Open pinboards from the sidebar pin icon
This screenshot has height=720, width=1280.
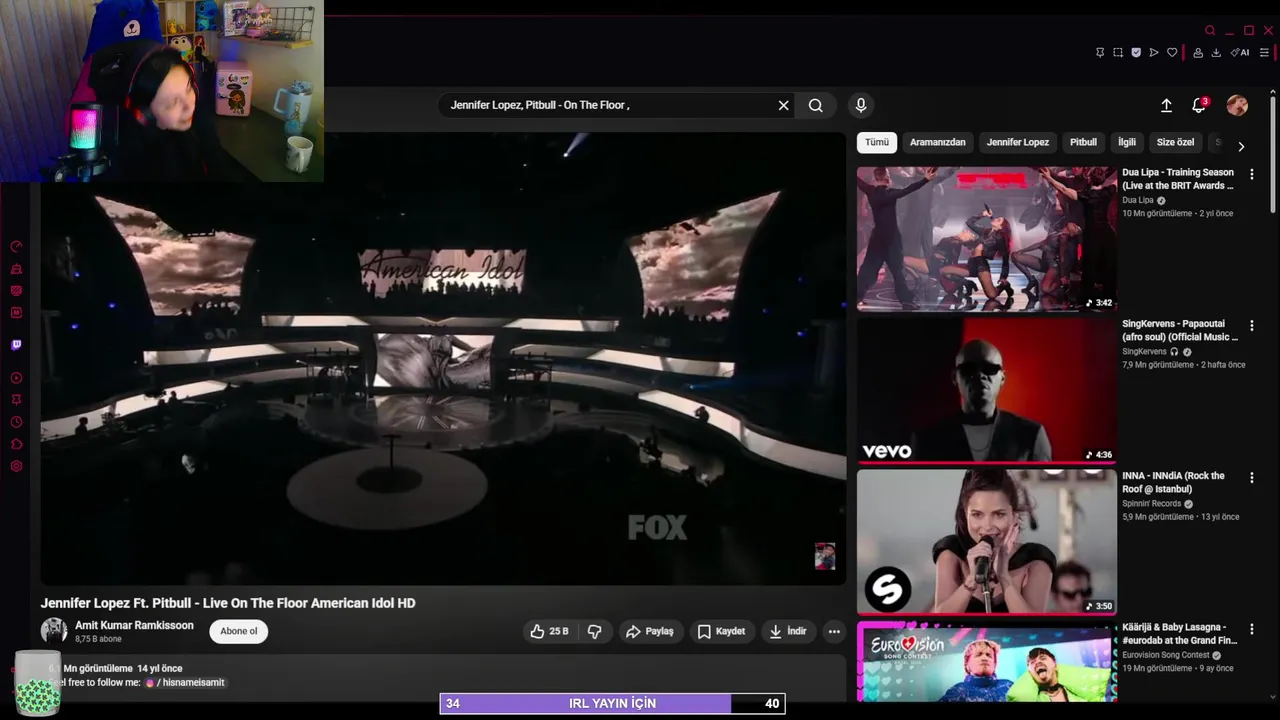(x=16, y=400)
